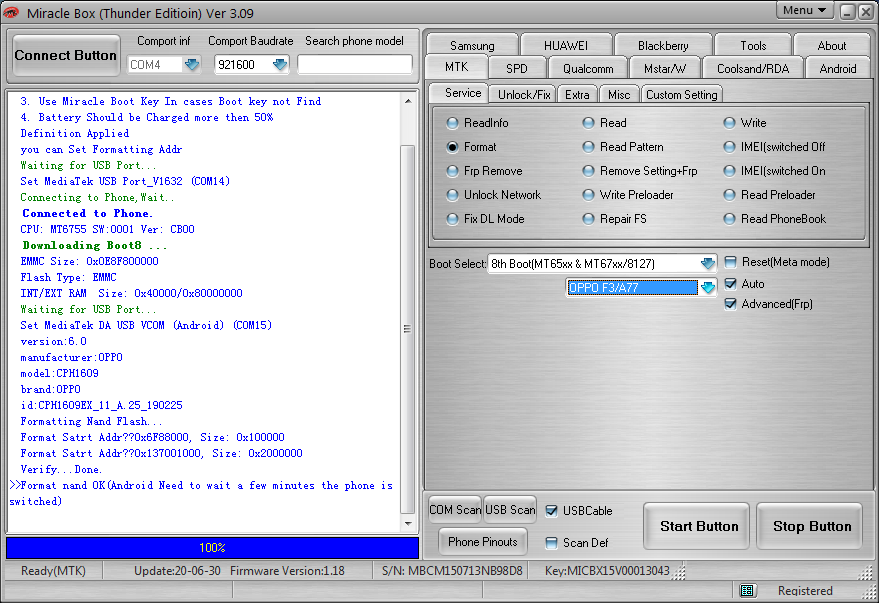Screen dimensions: 879x603
Task: Open the Tools tab
Action: coord(753,45)
